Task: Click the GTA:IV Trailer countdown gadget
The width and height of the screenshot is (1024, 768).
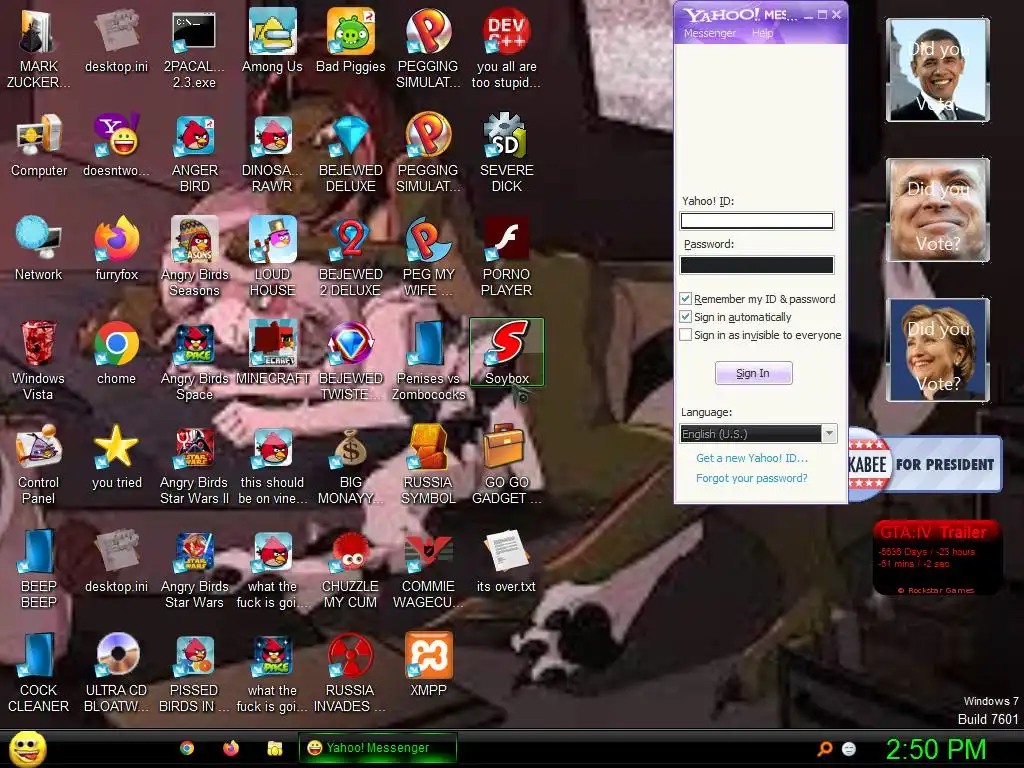Action: [x=937, y=557]
